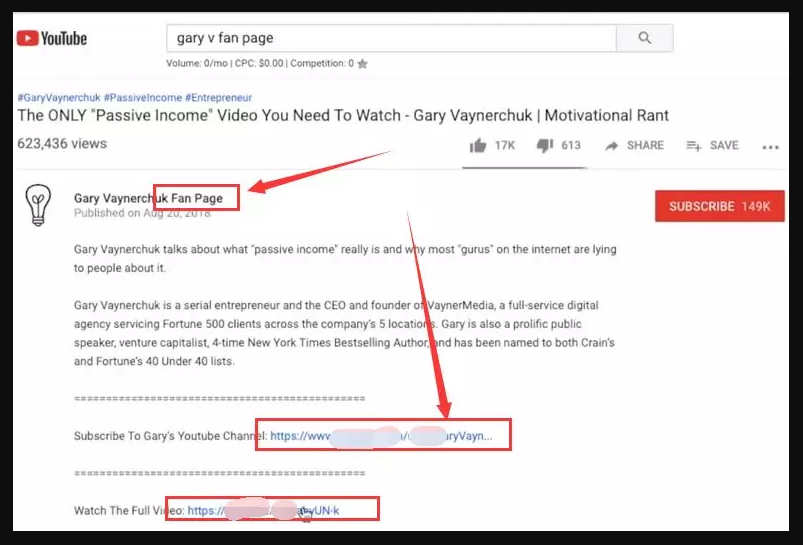803x545 pixels.
Task: Click the search magnifier button
Action: (645, 38)
